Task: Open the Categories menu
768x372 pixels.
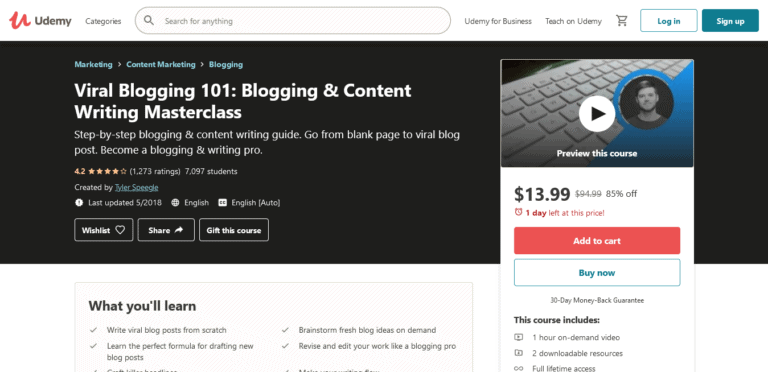Action: tap(103, 21)
